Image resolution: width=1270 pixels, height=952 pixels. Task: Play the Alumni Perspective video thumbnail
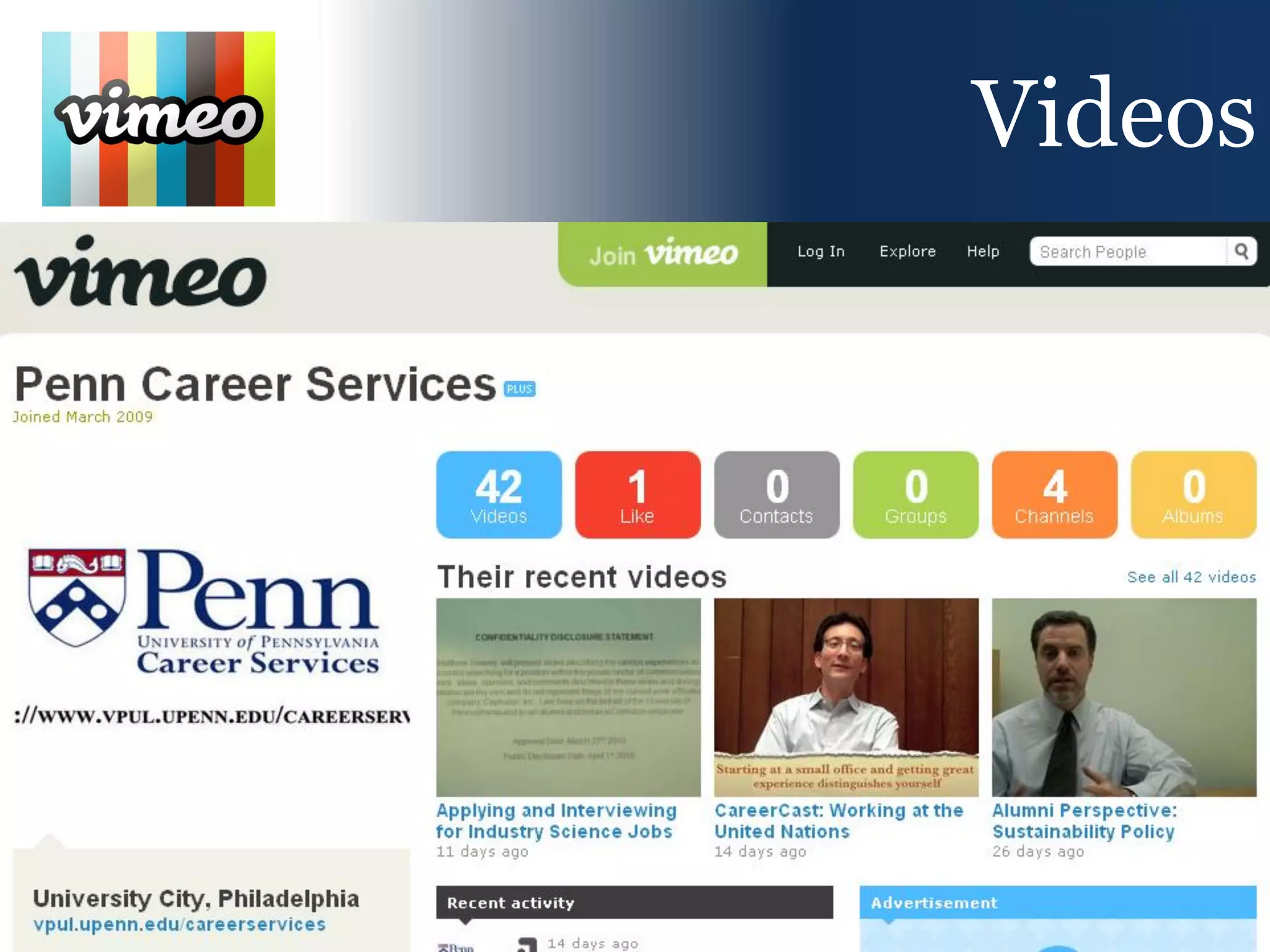point(1124,697)
